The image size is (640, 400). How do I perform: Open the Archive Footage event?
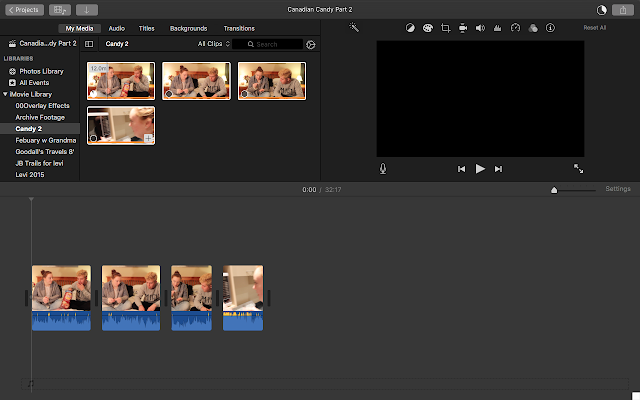(x=40, y=117)
